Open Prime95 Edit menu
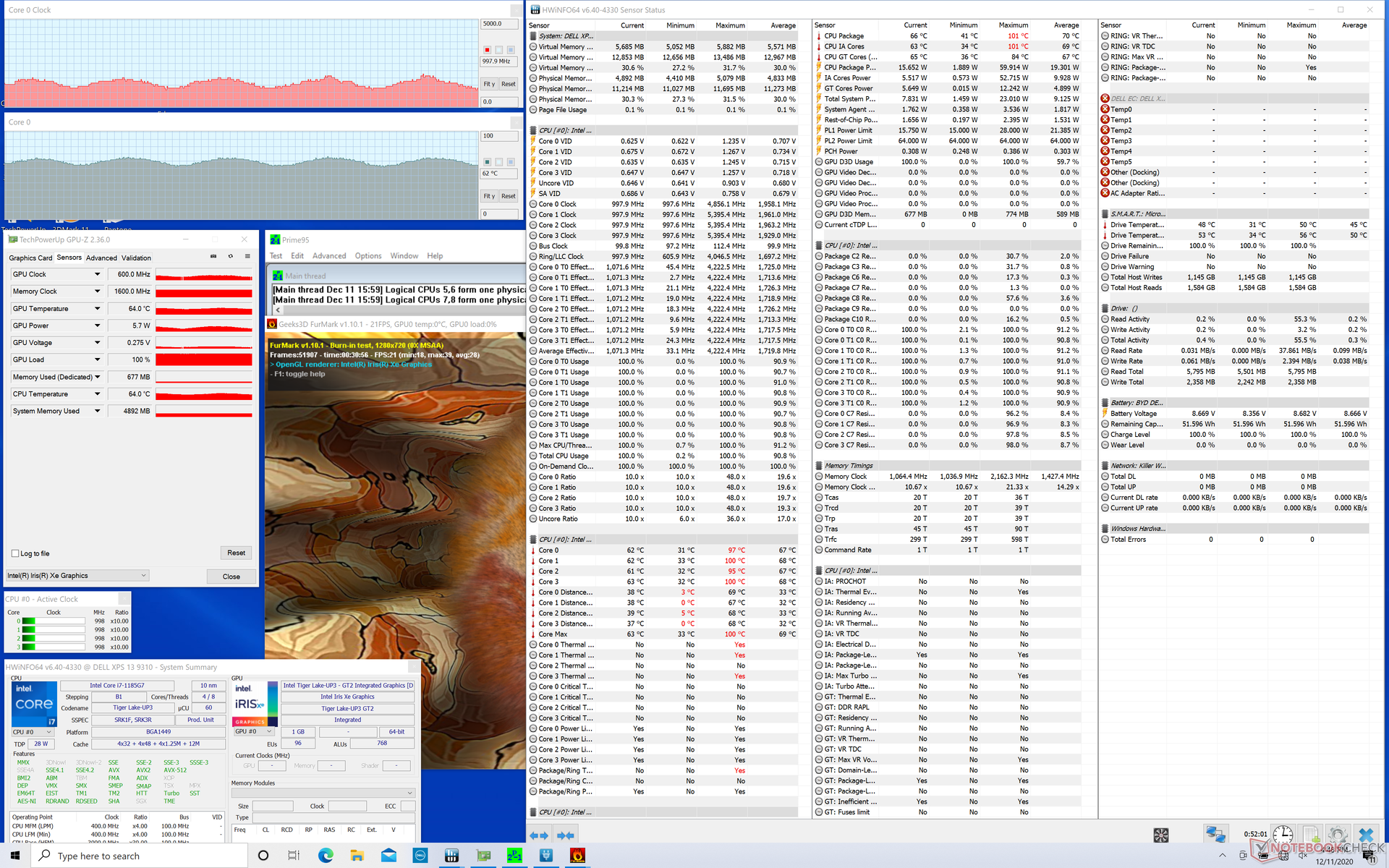This screenshot has width=1389, height=868. point(297,256)
